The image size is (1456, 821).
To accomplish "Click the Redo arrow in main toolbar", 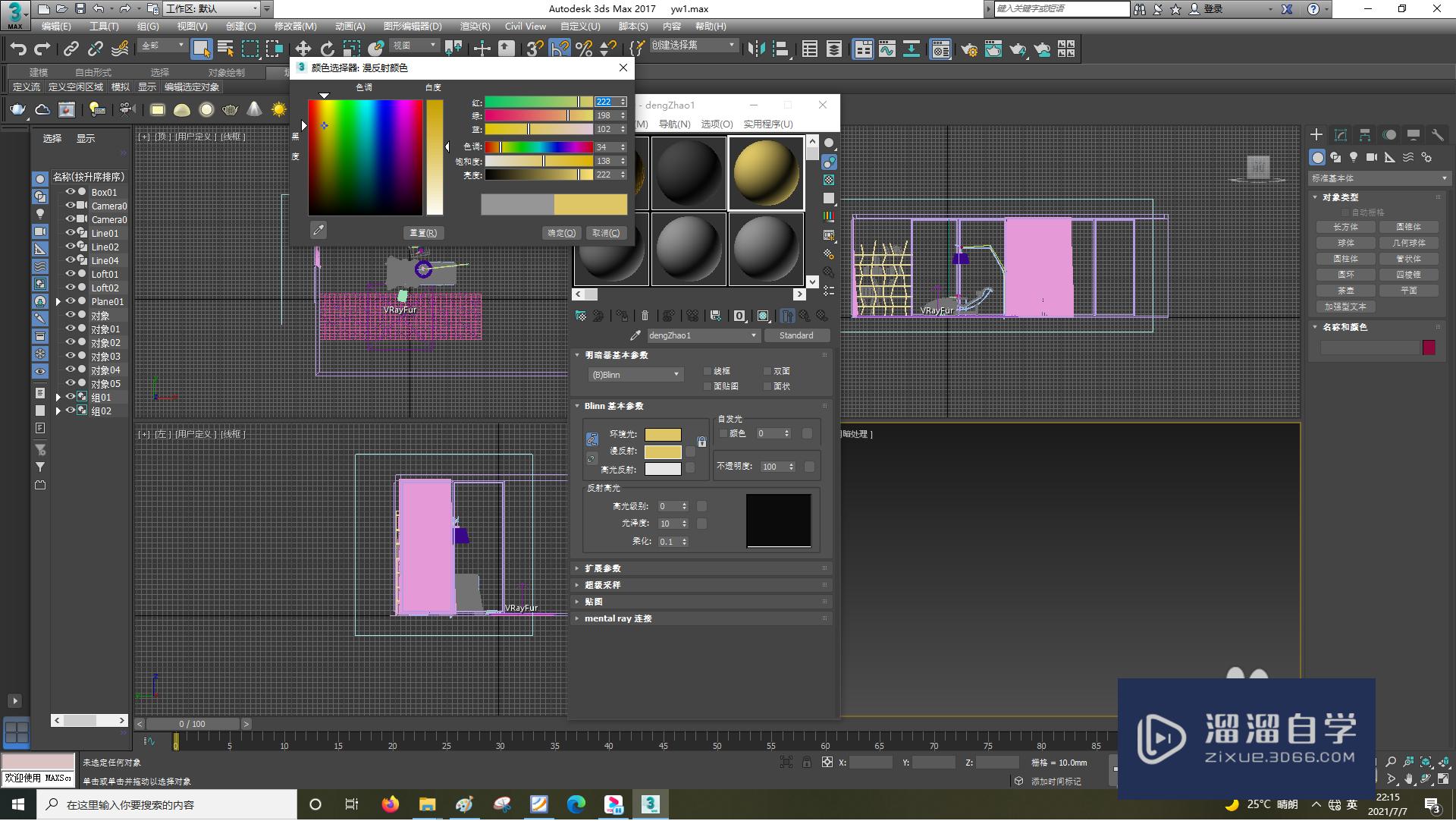I will coord(42,49).
